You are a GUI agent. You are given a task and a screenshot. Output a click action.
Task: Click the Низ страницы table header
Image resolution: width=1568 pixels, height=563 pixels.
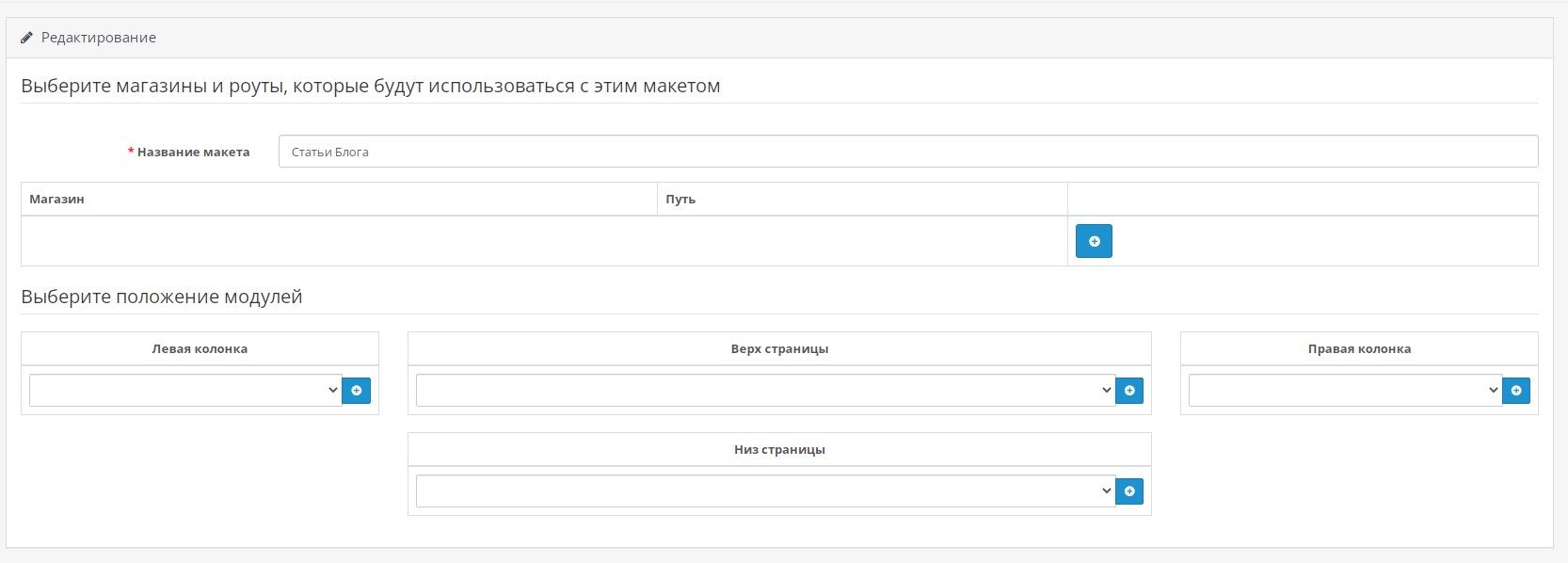tap(779, 449)
